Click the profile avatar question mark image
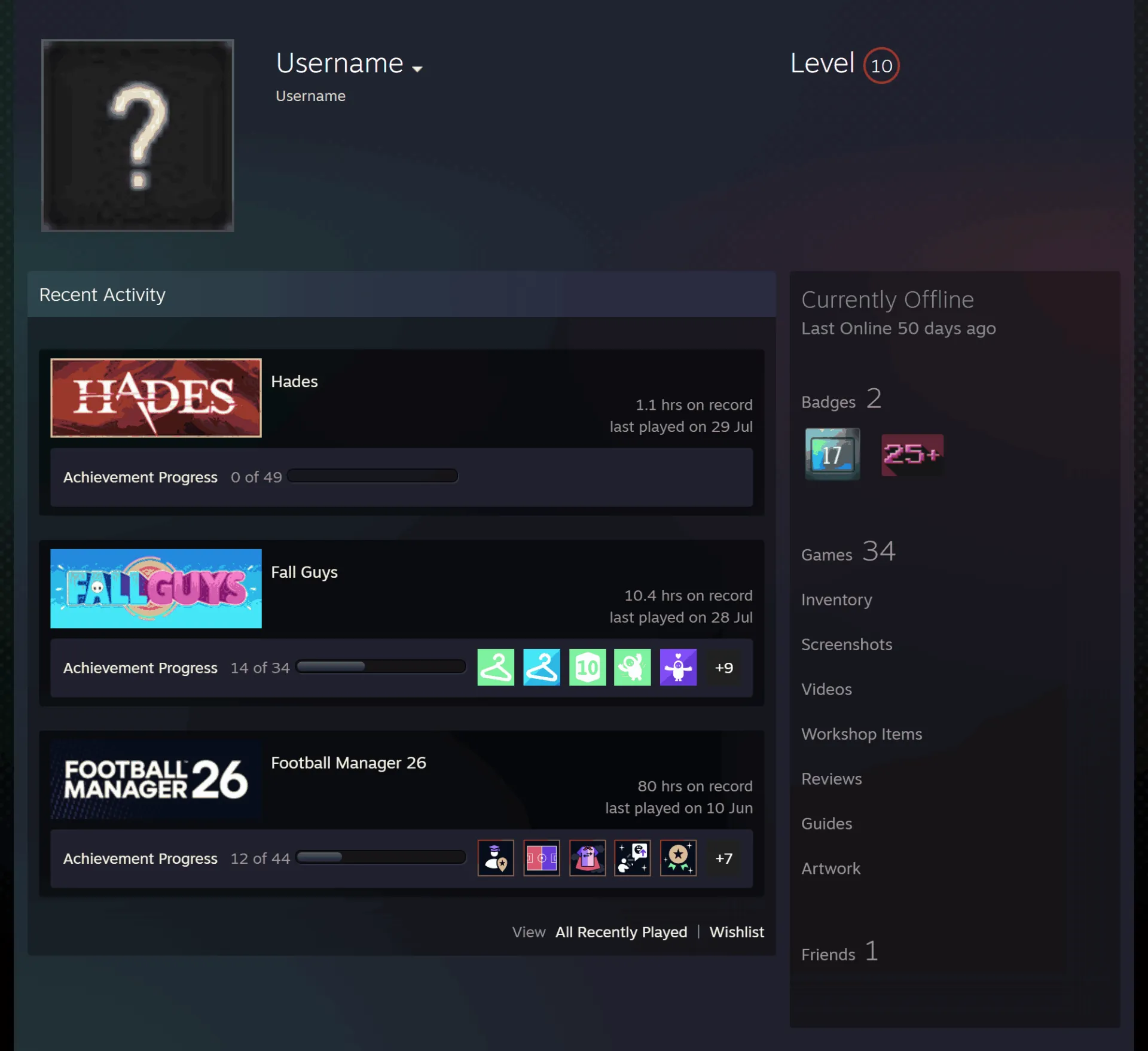The width and height of the screenshot is (1148, 1051). pyautogui.click(x=138, y=135)
